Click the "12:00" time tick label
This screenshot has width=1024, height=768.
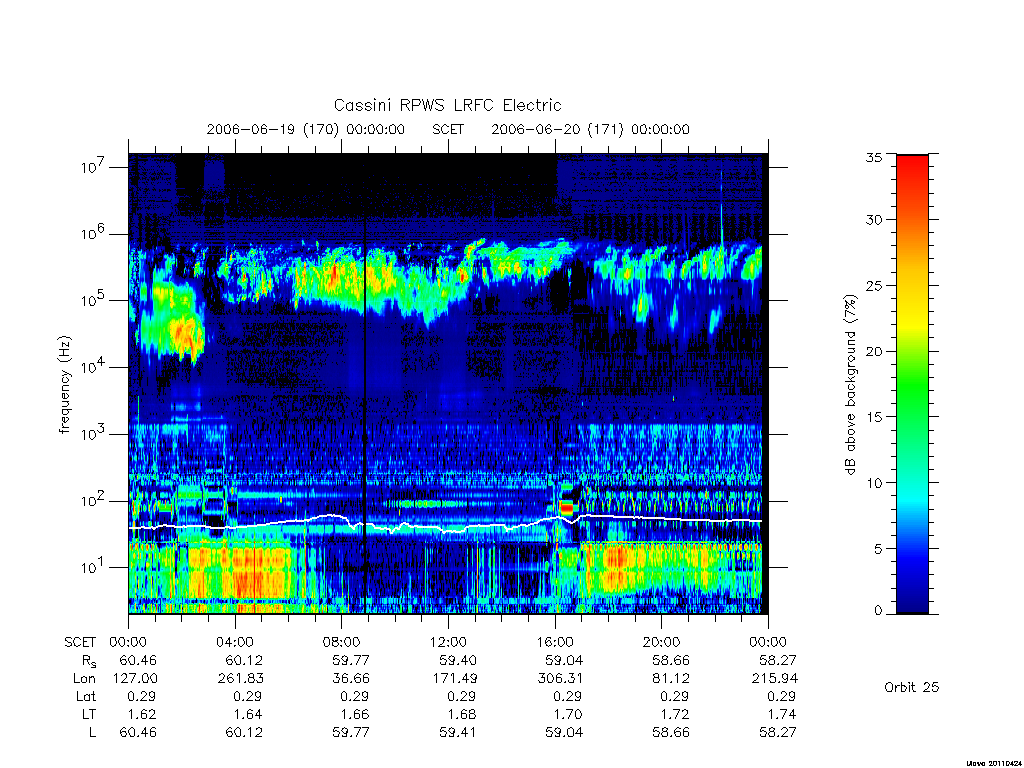[x=449, y=642]
